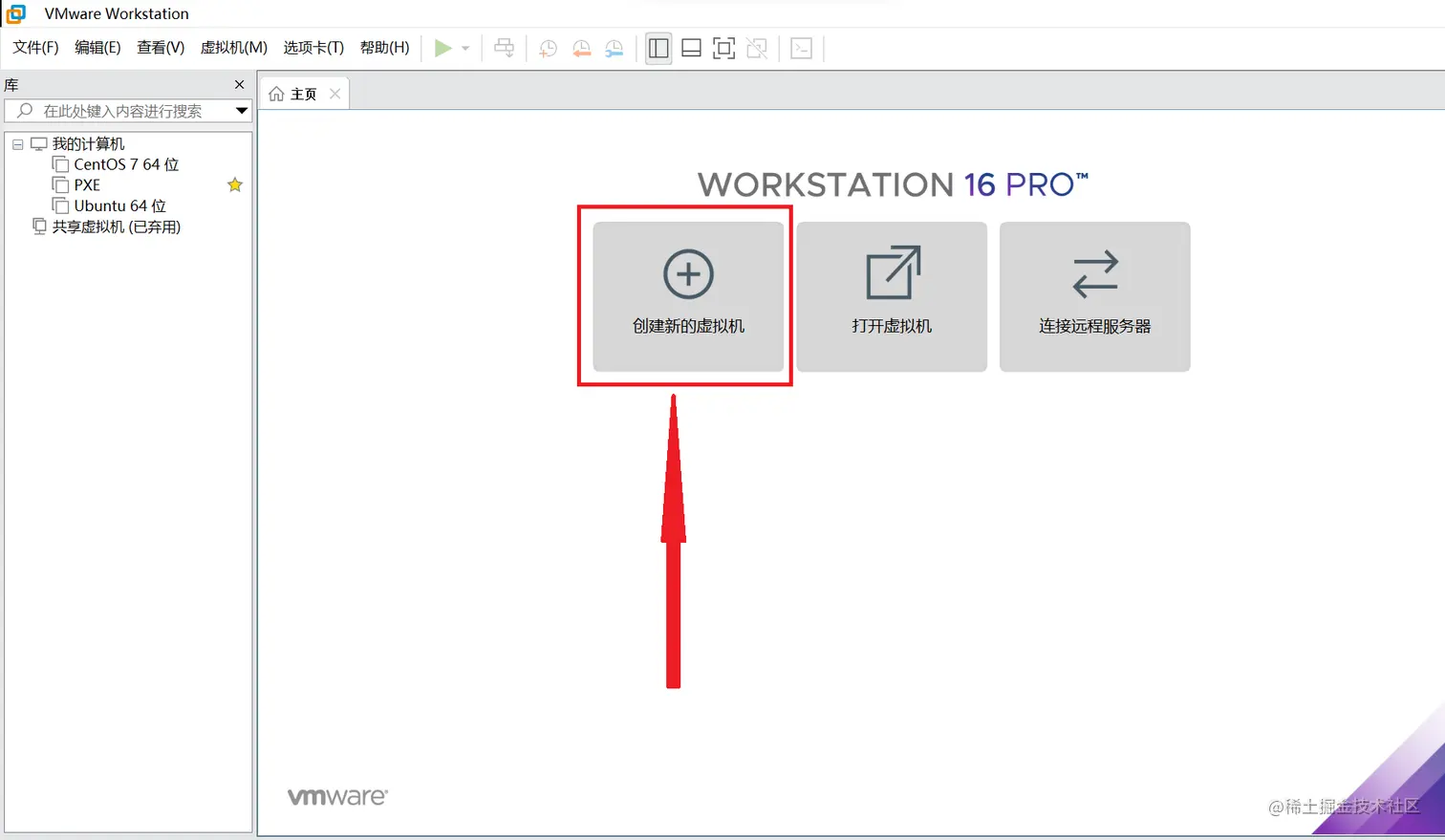The width and height of the screenshot is (1445, 840).
Task: Click the Unity mode icon
Action: pos(757,48)
